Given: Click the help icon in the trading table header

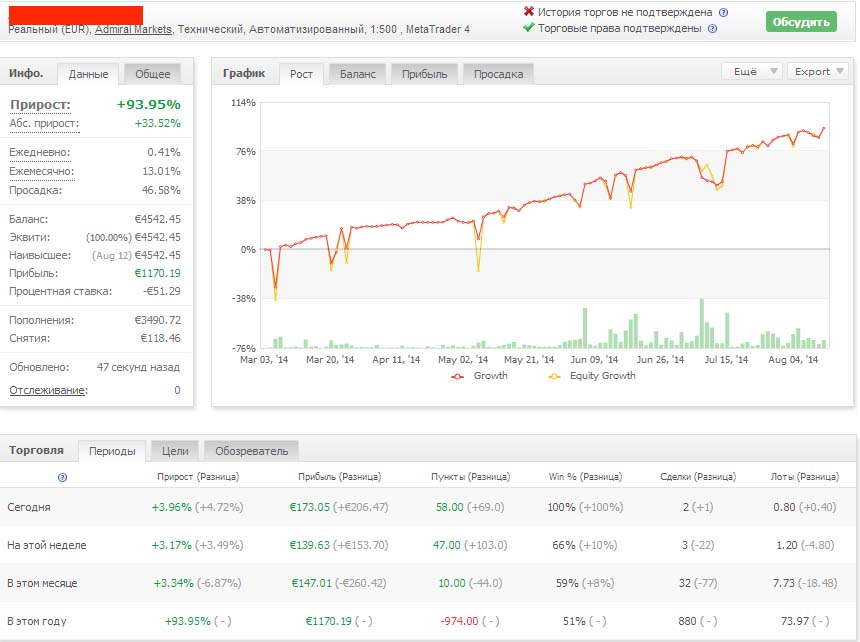Looking at the screenshot, I should click(62, 478).
